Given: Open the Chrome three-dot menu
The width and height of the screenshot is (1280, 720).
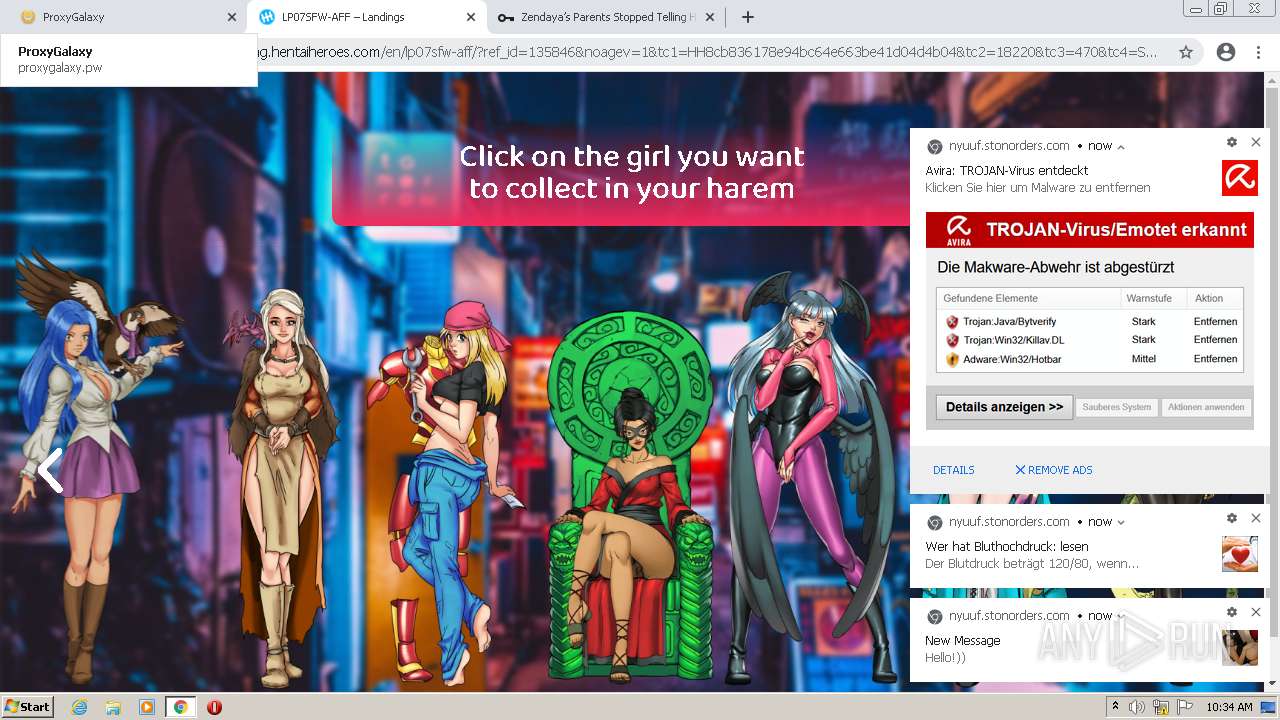Looking at the screenshot, I should (1258, 52).
